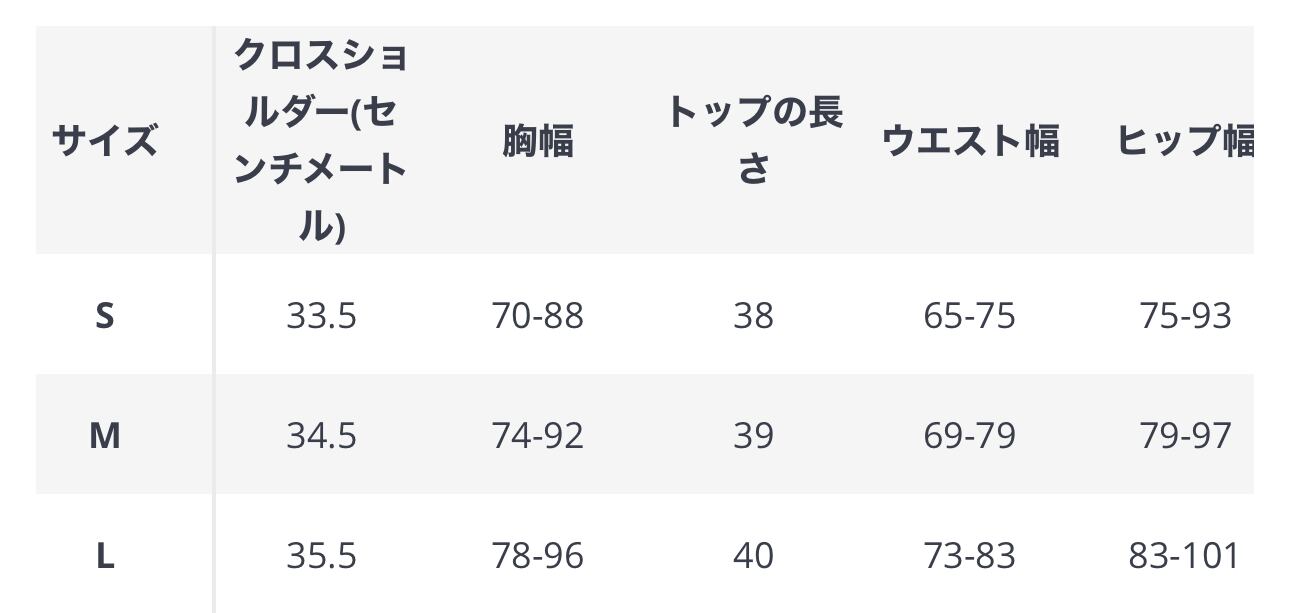Viewport: 1290px width, 613px height.
Task: Select the L size row label
Action: click(105, 556)
